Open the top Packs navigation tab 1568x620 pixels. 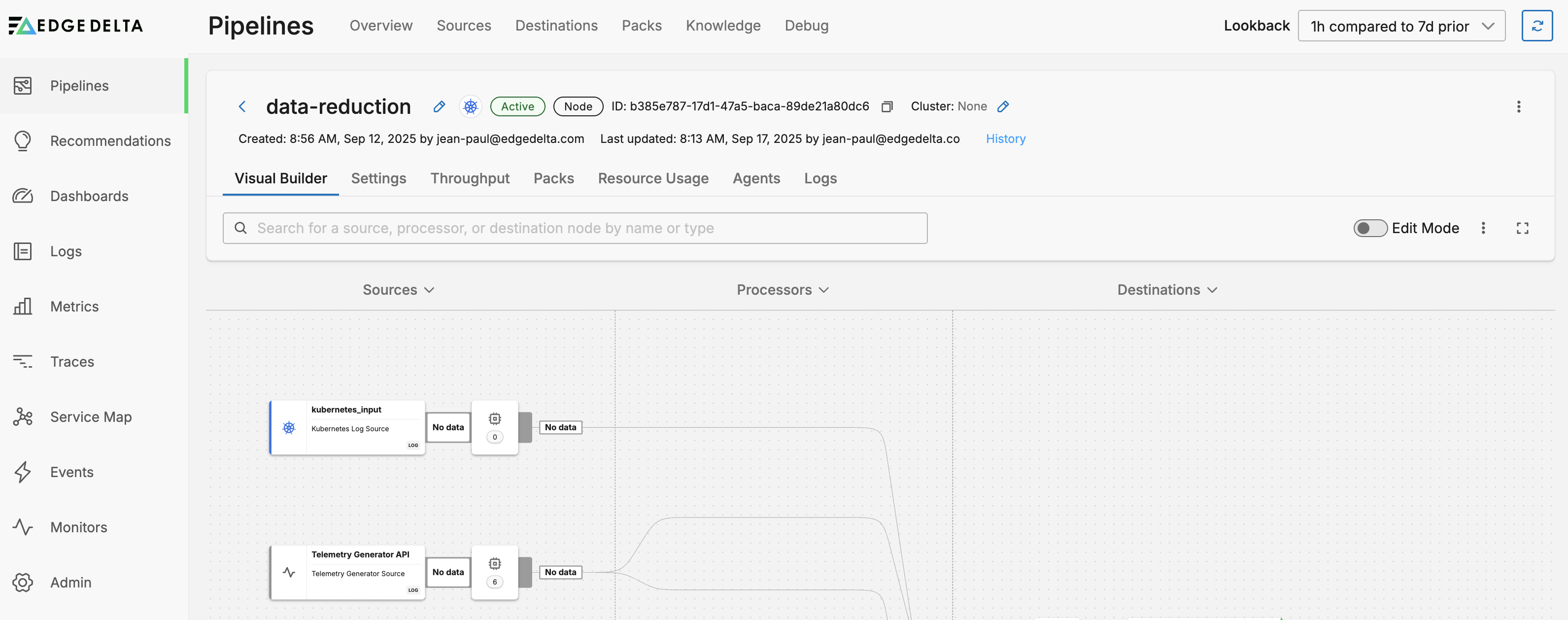pos(642,26)
